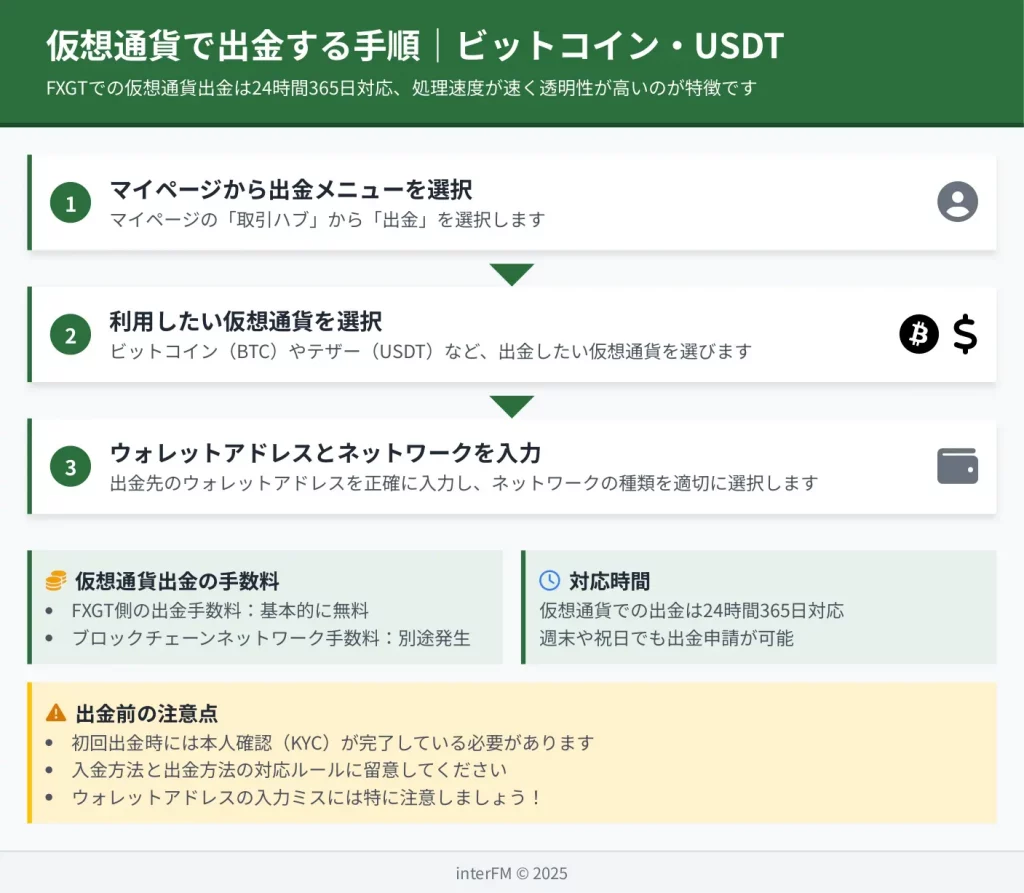Click the 出金前の注意点 heading
Screen dimensions: 1024x893
point(147,713)
